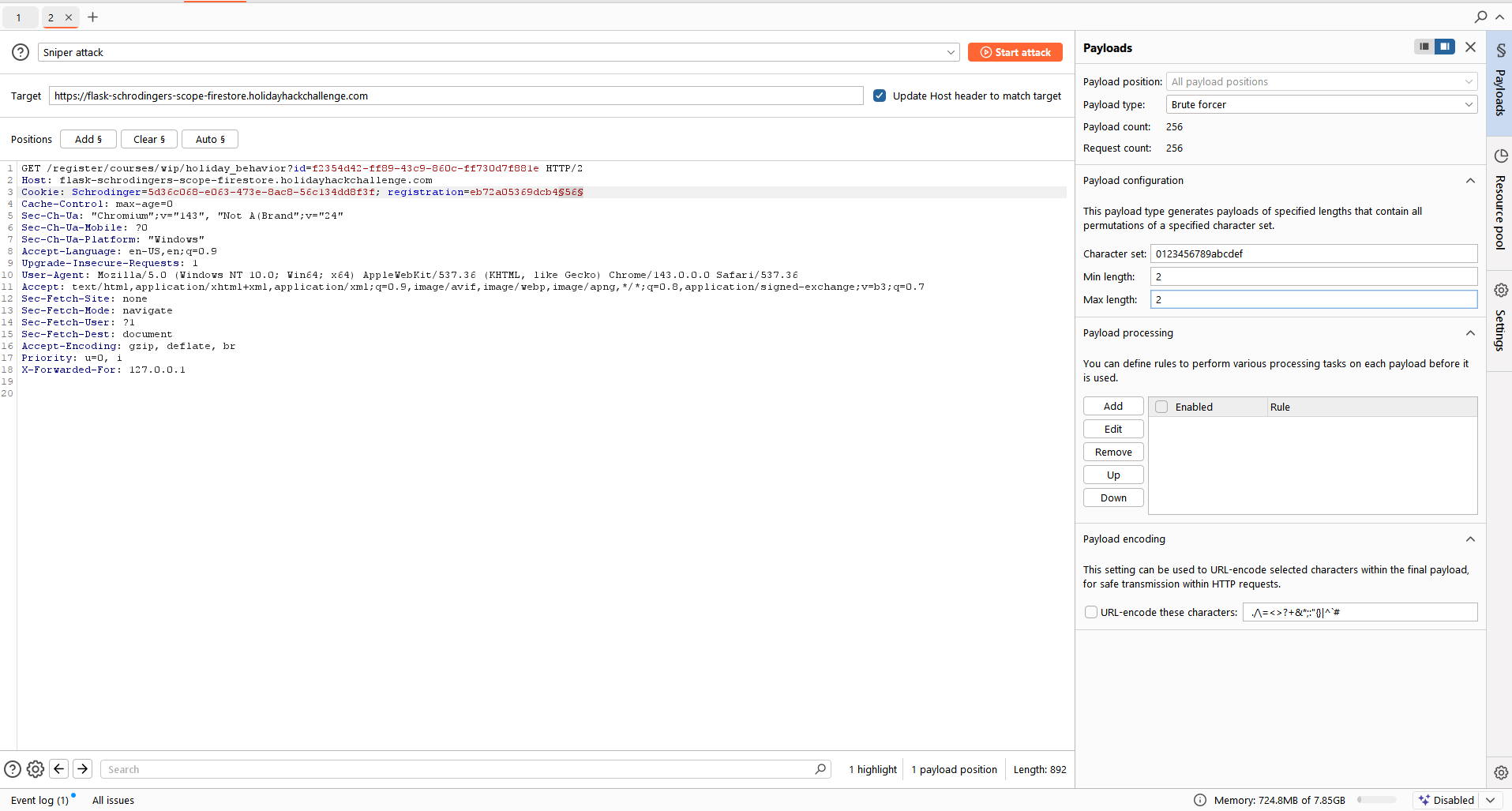
Task: Click the '1 highlight' indicator
Action: 872,769
